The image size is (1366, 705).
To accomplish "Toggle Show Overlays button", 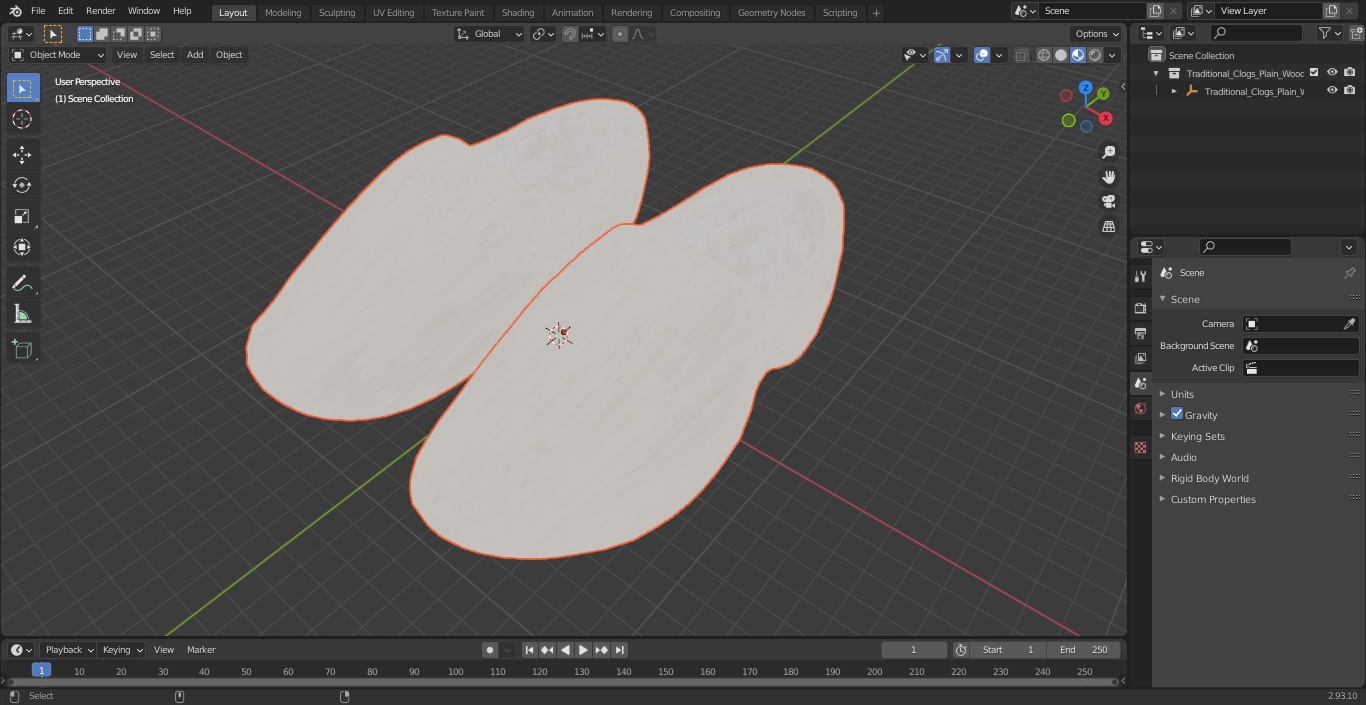I will coord(982,55).
